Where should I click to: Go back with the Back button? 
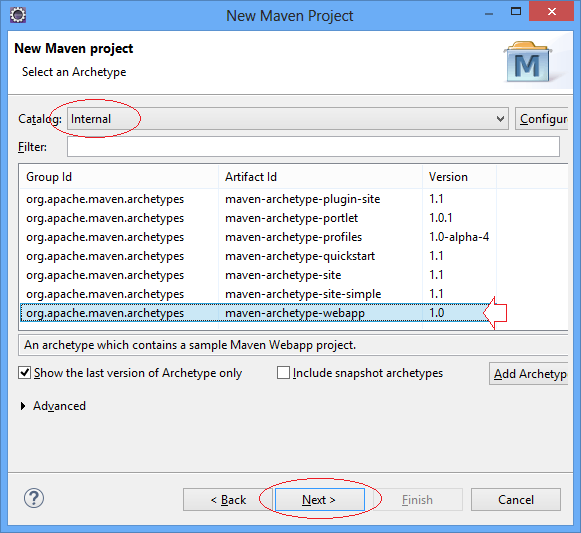click(x=228, y=500)
